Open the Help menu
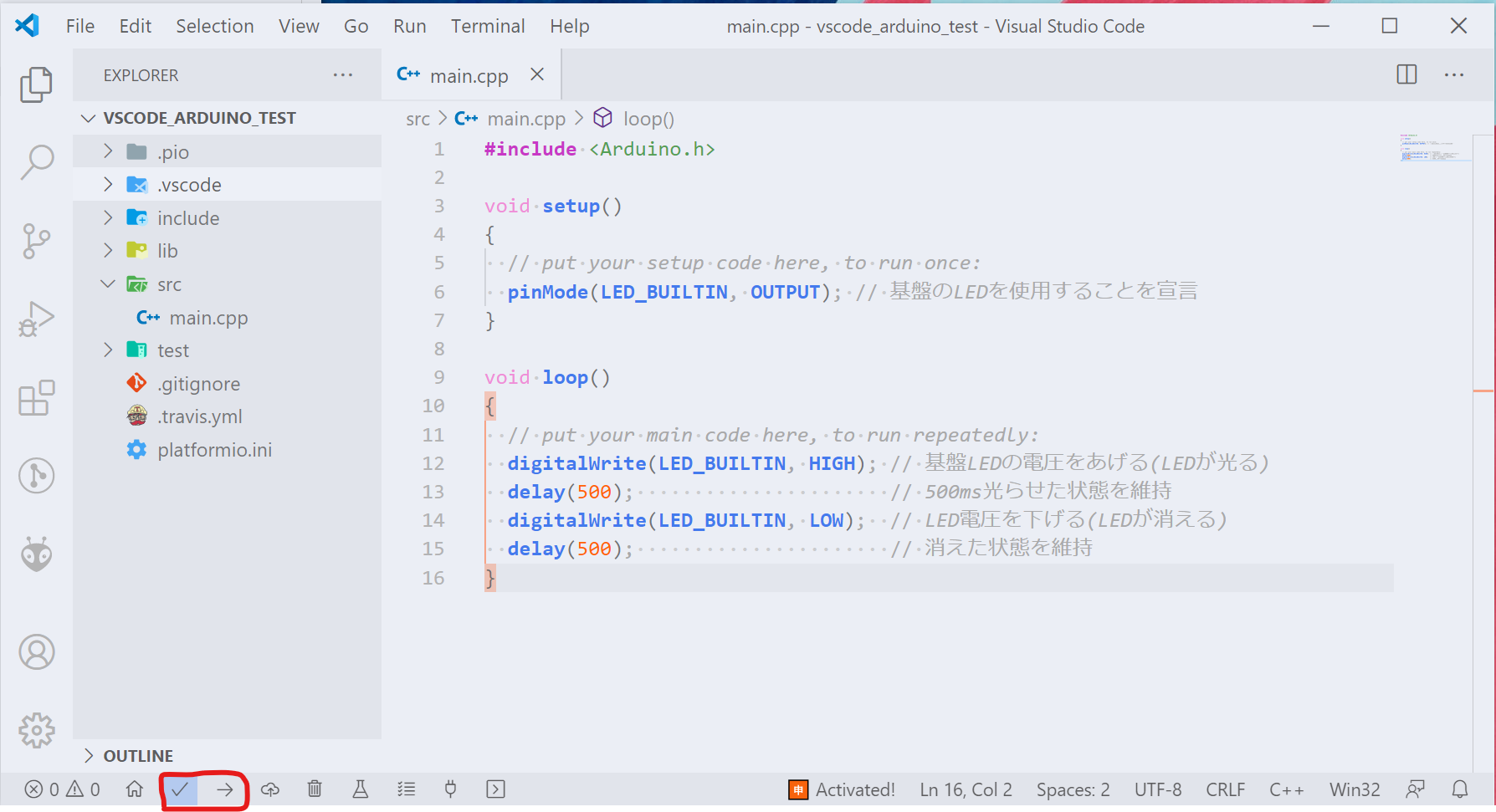1496x812 pixels. tap(570, 26)
